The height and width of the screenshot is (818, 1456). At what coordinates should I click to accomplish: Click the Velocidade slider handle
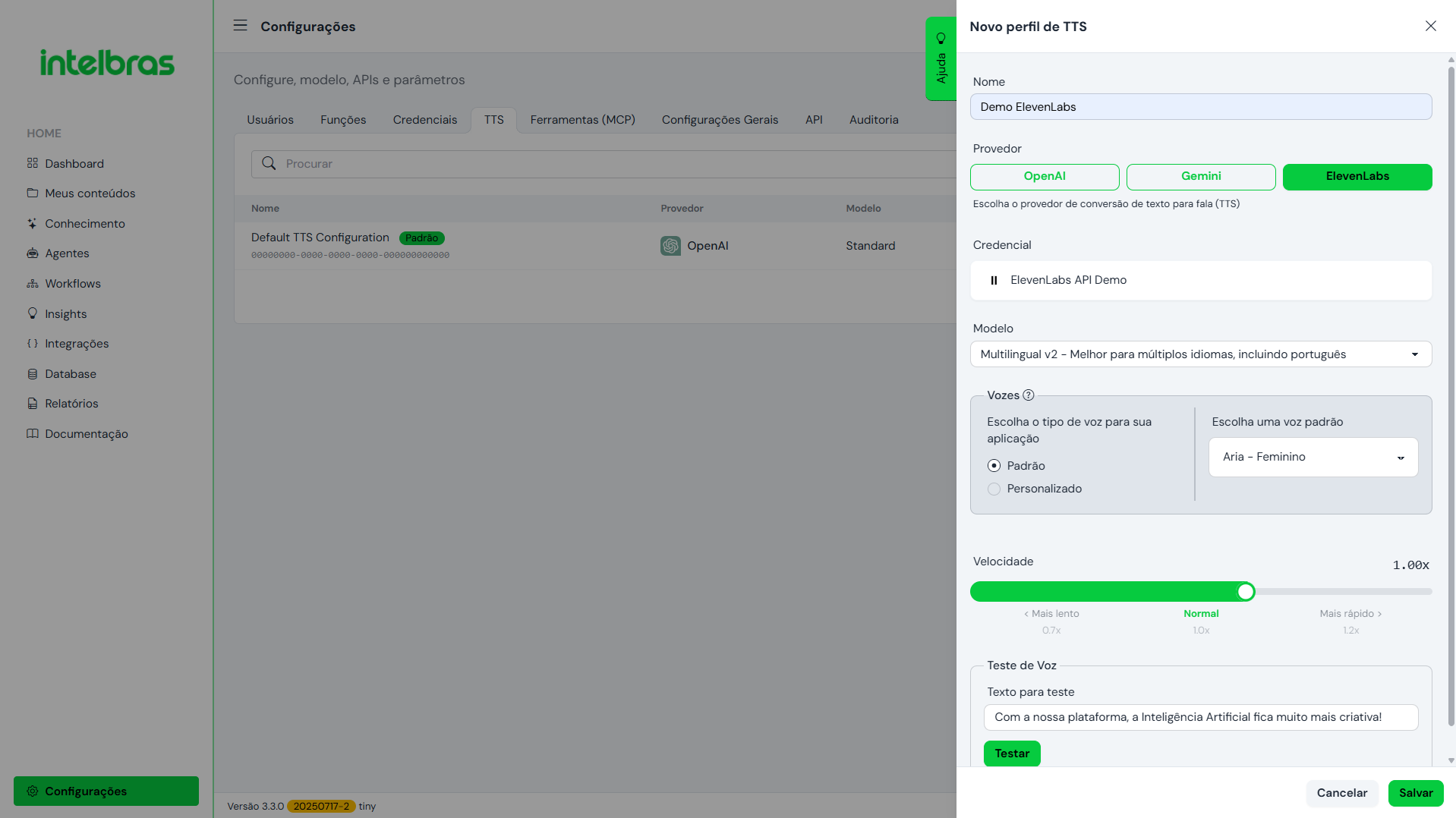[x=1245, y=592]
